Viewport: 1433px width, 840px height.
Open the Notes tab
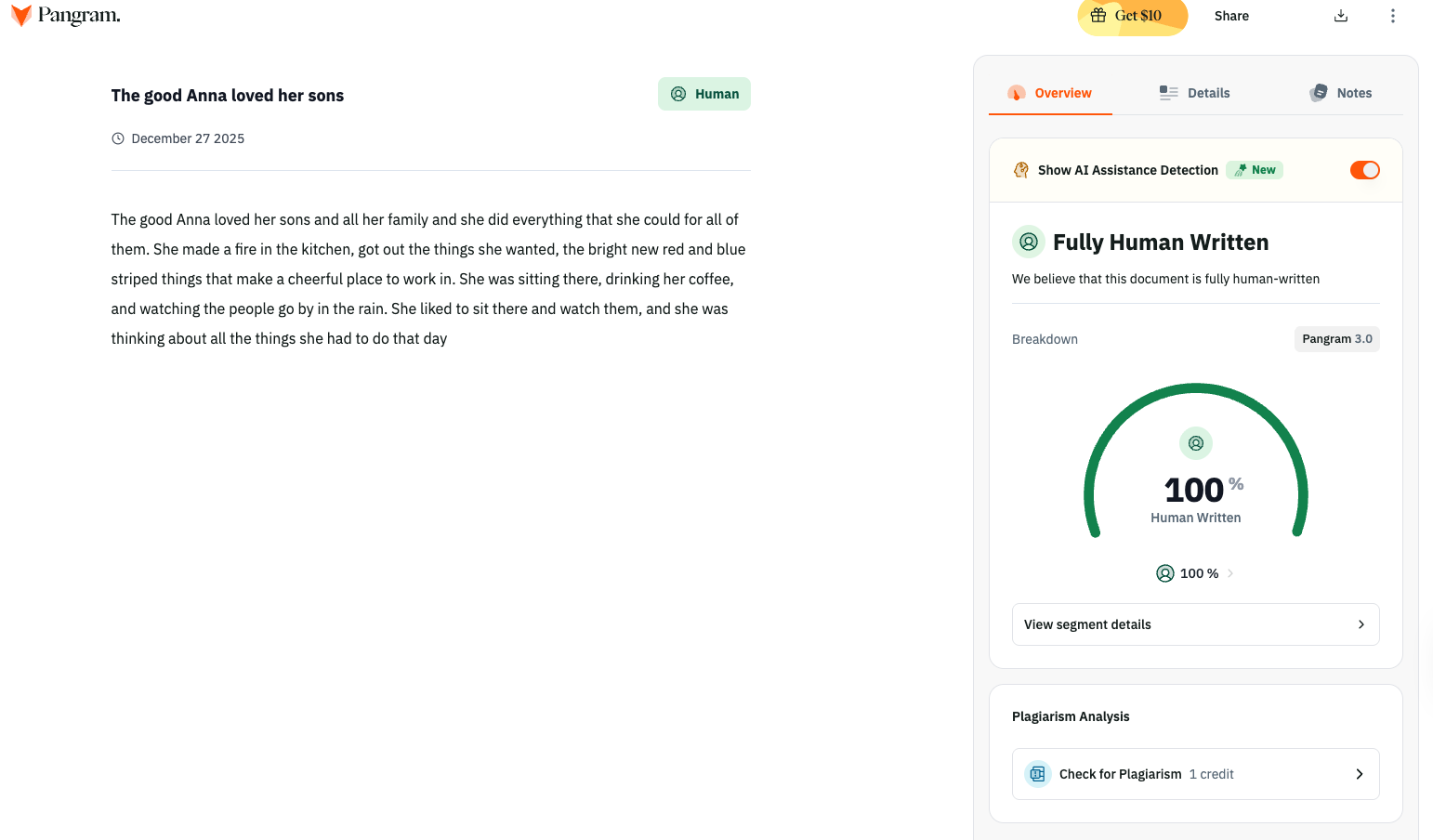1341,93
